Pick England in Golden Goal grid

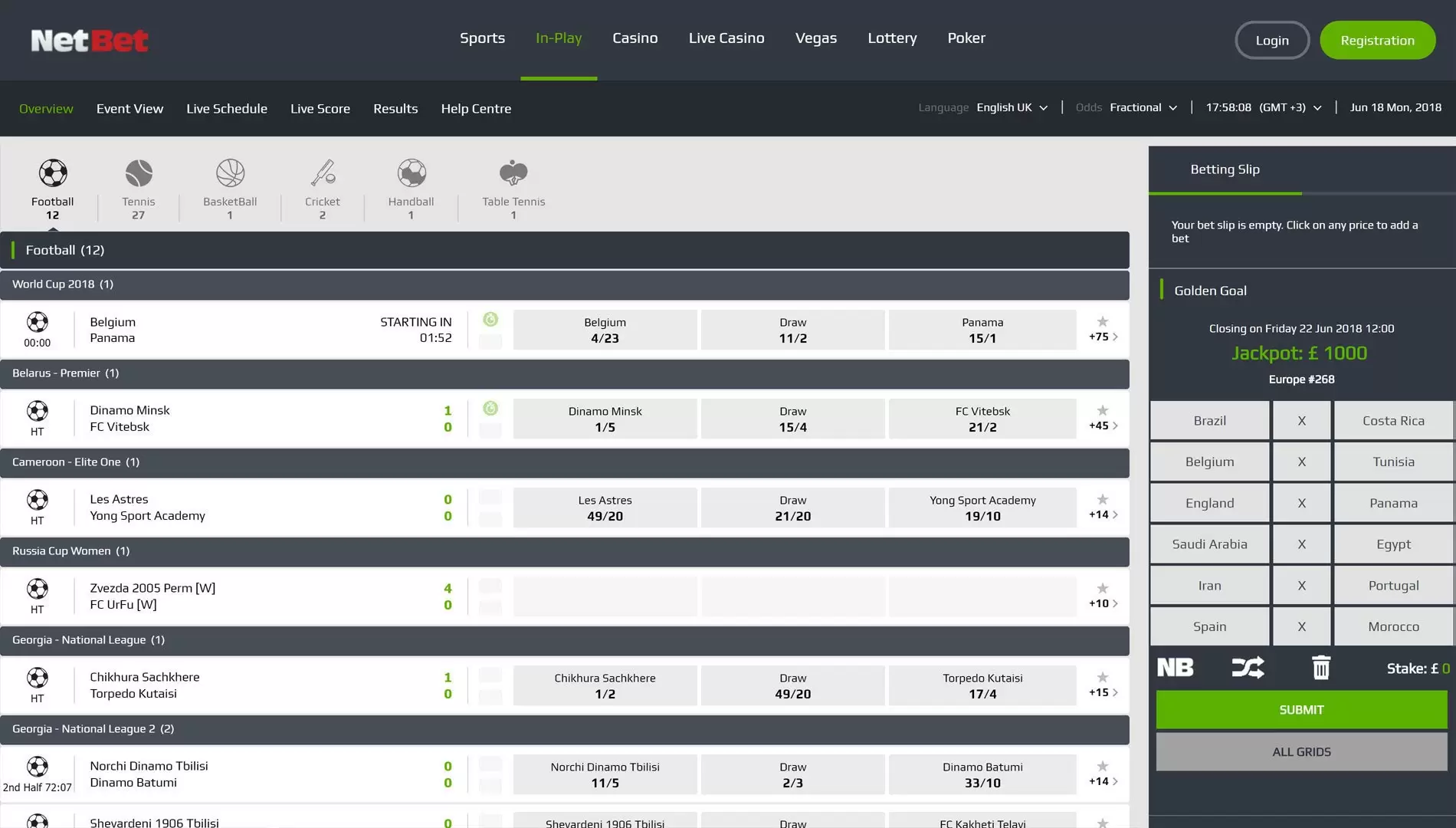click(1209, 503)
